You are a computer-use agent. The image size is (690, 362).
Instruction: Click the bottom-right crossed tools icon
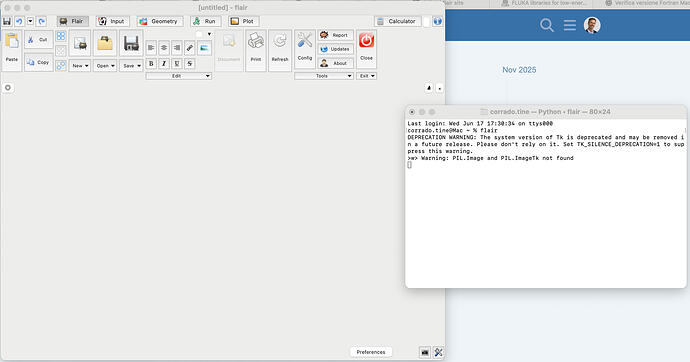click(x=438, y=352)
